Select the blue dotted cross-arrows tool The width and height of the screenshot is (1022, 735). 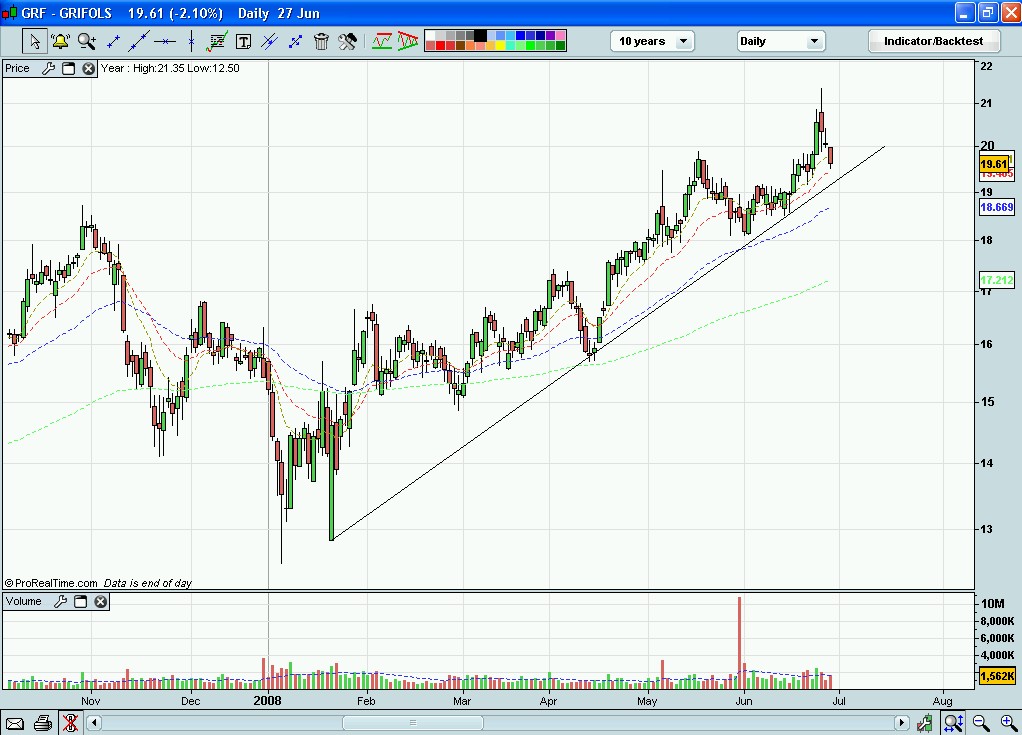(x=295, y=42)
